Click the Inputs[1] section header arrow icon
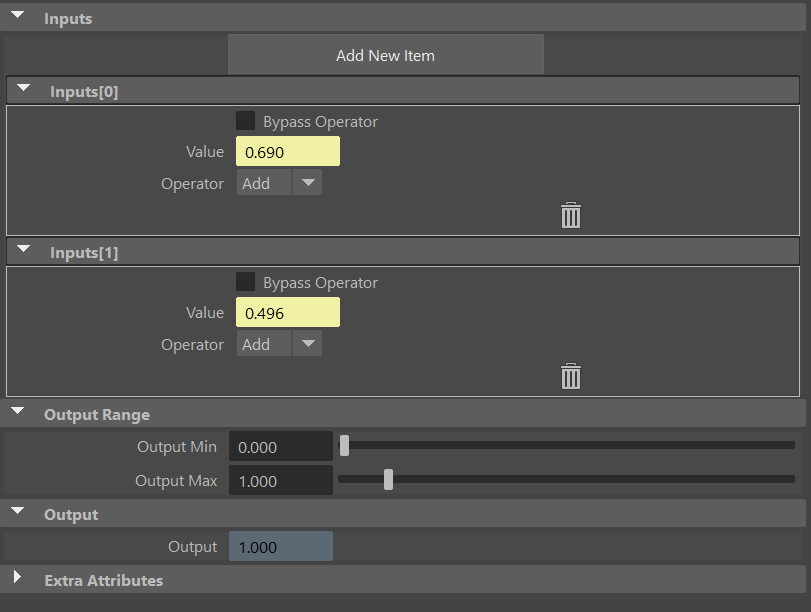This screenshot has width=811, height=612. (23, 250)
